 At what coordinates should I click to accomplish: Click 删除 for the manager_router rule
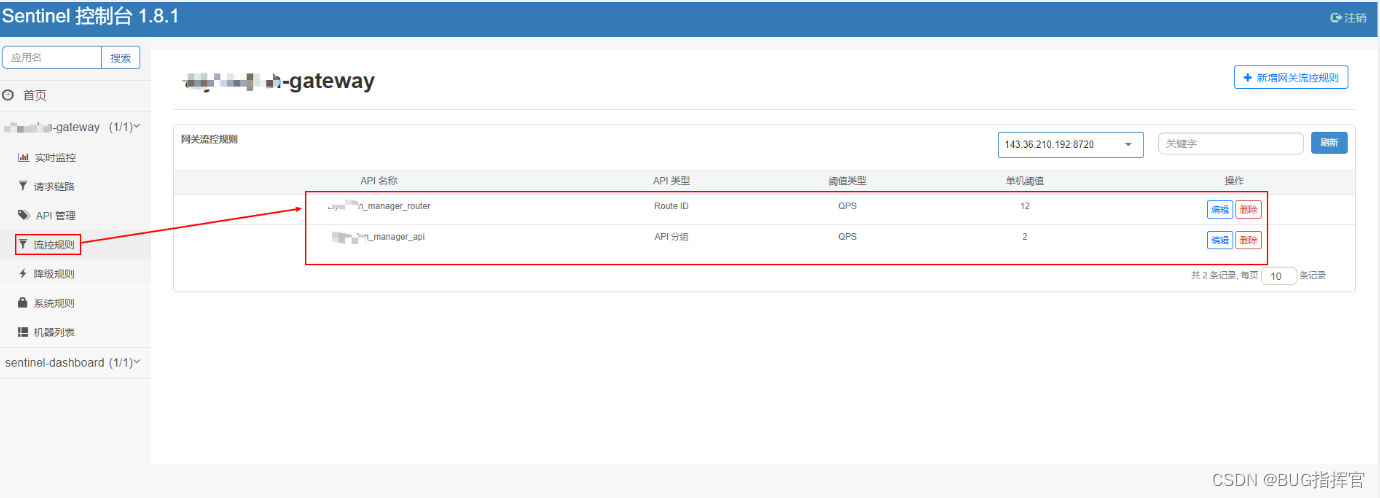[1248, 210]
